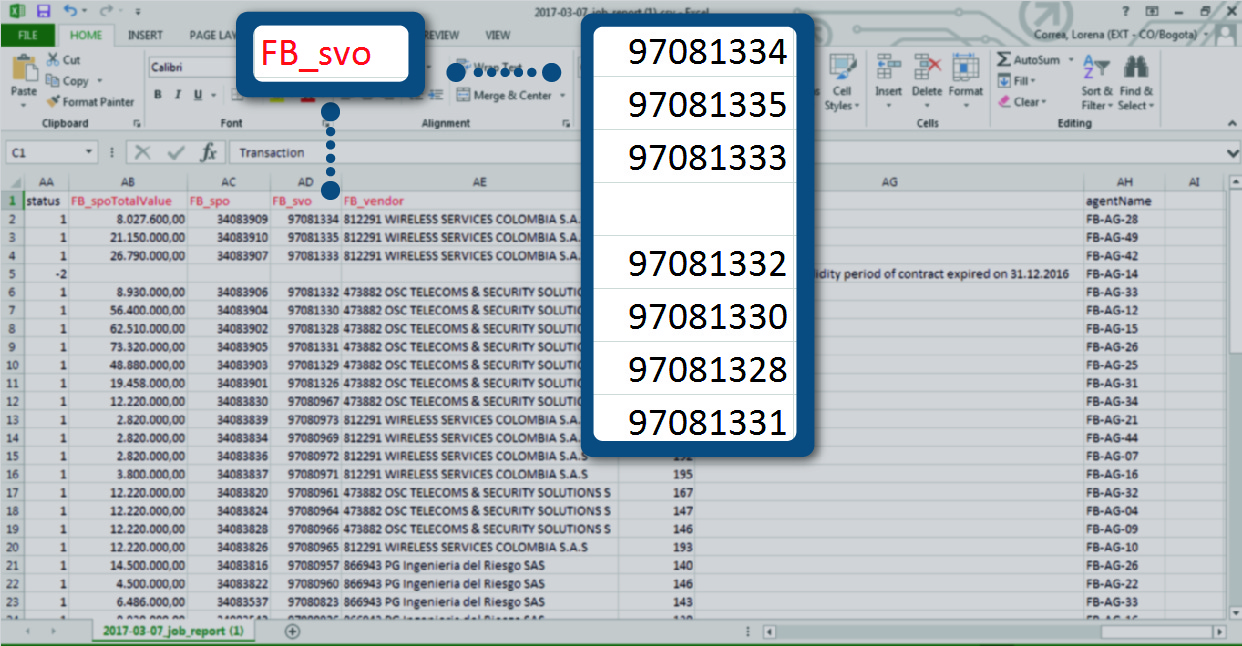This screenshot has width=1242, height=646.
Task: Toggle Bold formatting
Action: tap(158, 95)
